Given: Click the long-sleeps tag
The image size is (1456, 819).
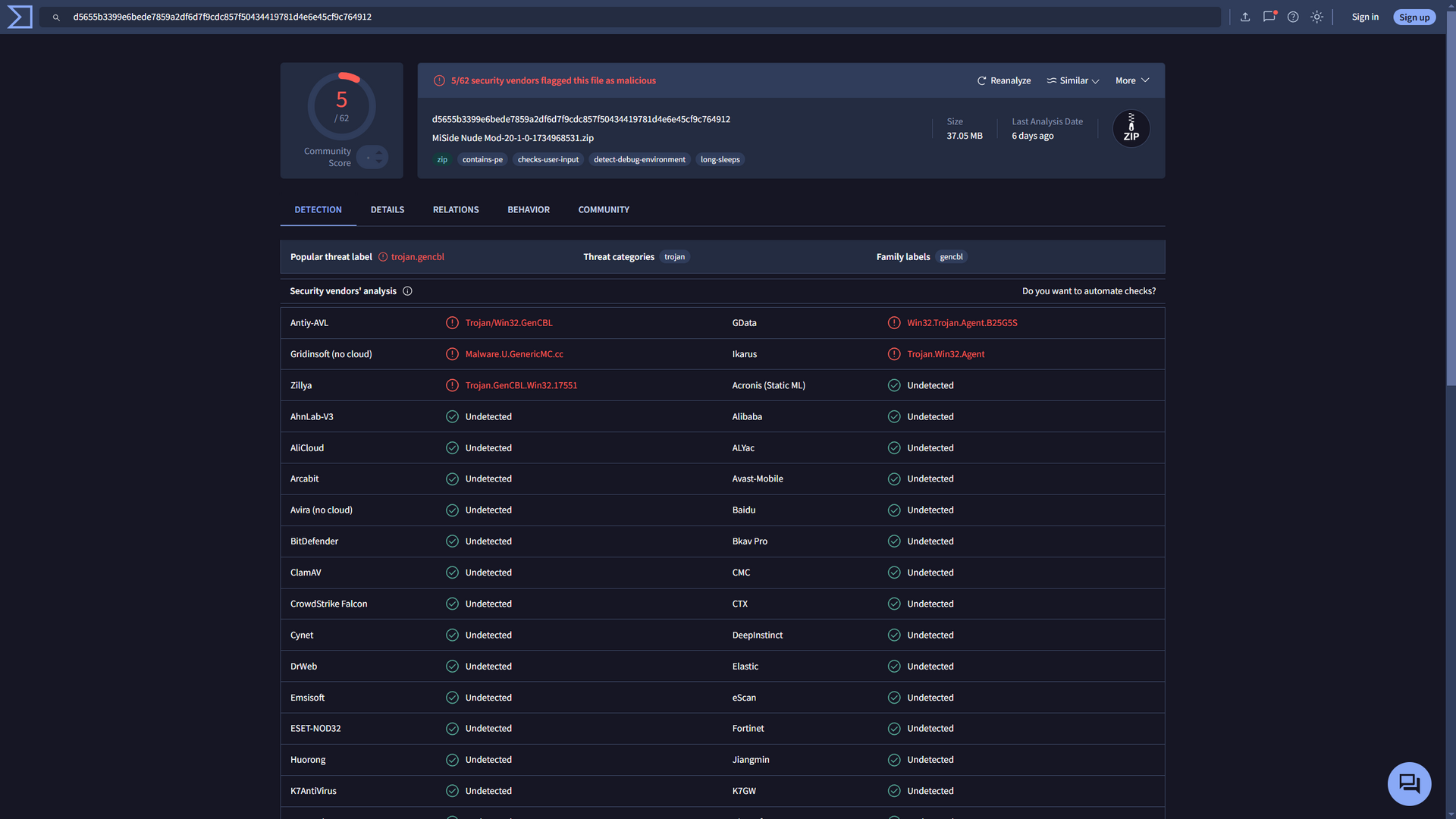Looking at the screenshot, I should click(x=720, y=160).
